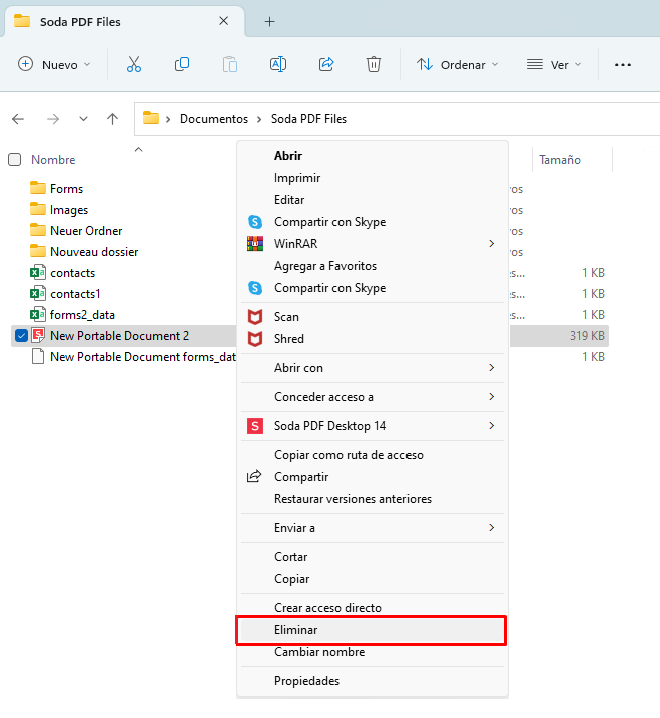Click the Copy icon in toolbar
660x718 pixels.
(182, 65)
